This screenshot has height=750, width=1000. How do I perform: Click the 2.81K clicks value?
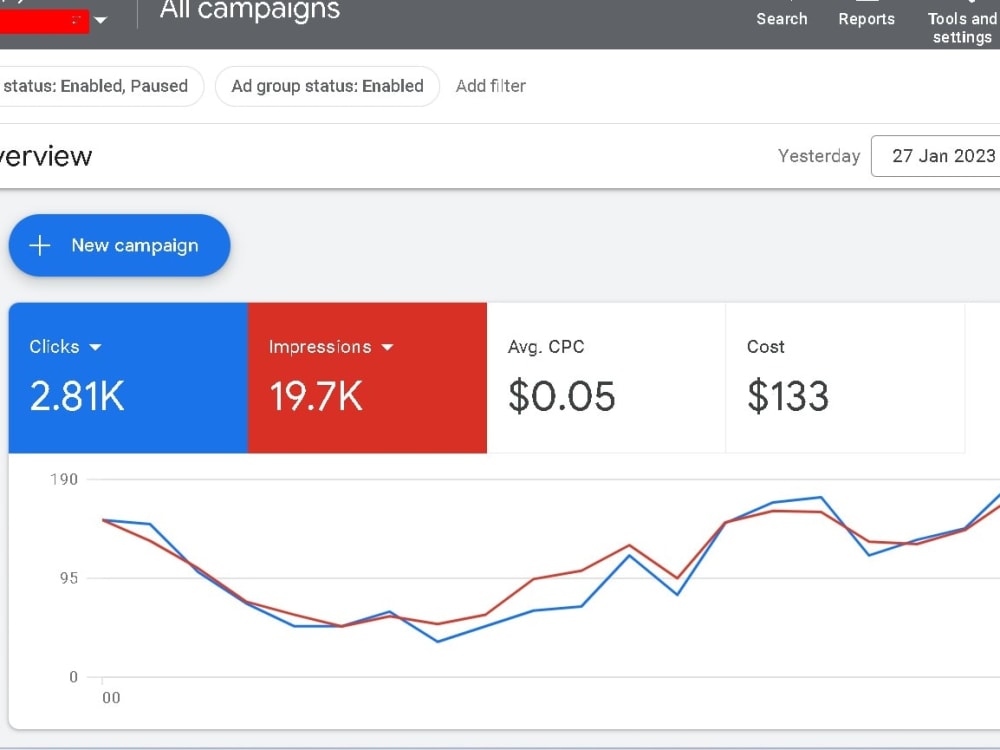point(77,396)
